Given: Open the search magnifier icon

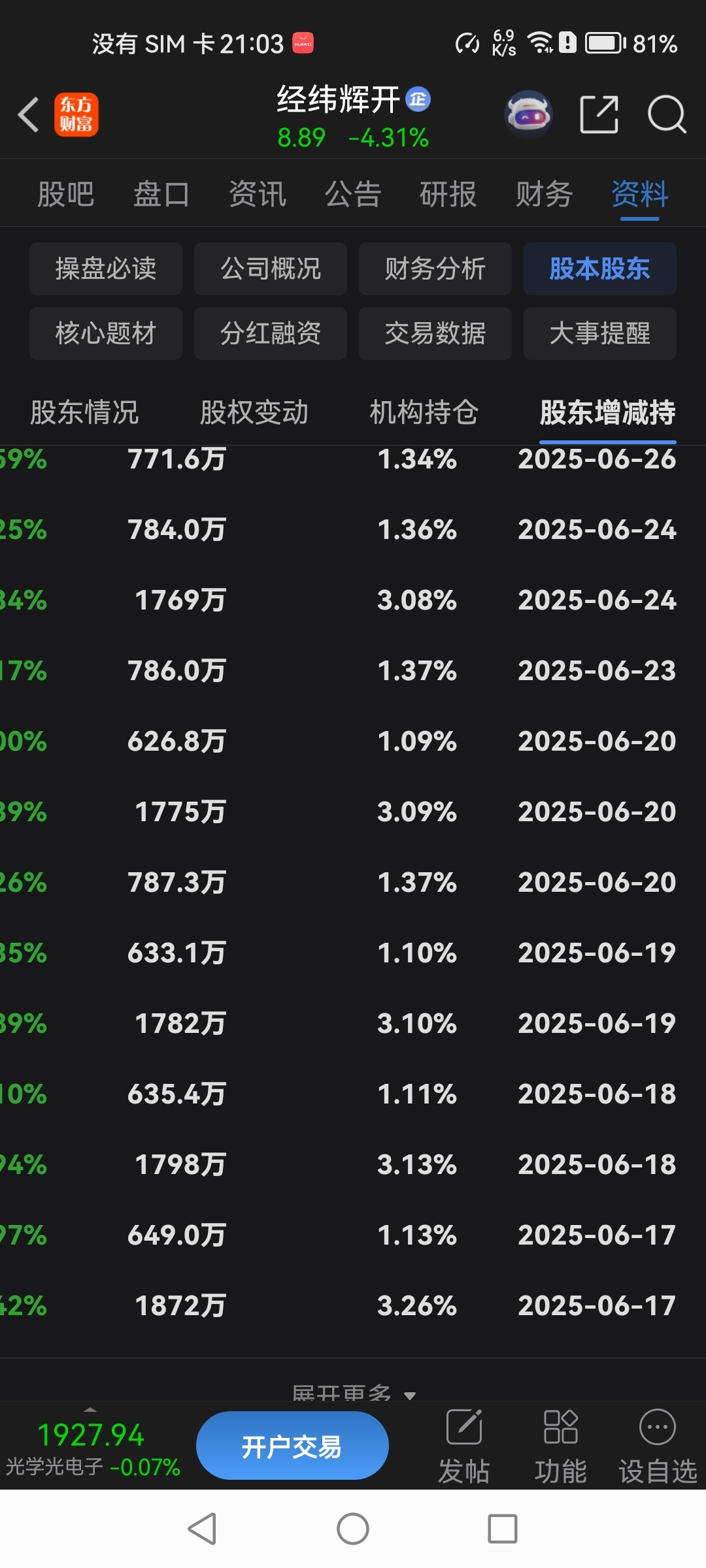Looking at the screenshot, I should [x=666, y=115].
